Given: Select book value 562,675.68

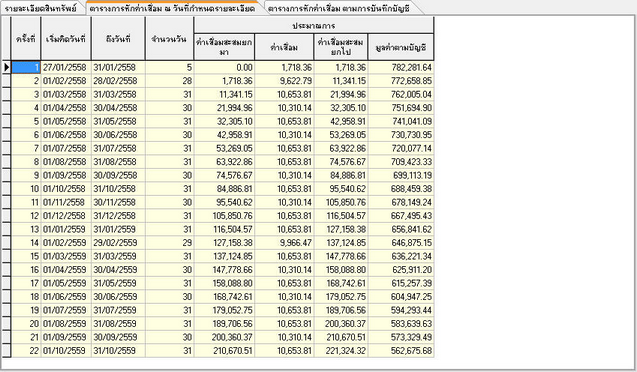Looking at the screenshot, I should tap(401, 350).
